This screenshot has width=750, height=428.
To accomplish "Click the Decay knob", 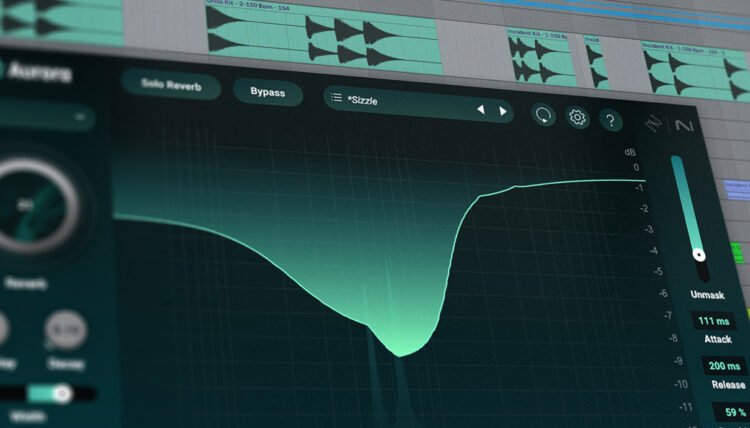I will [x=65, y=329].
